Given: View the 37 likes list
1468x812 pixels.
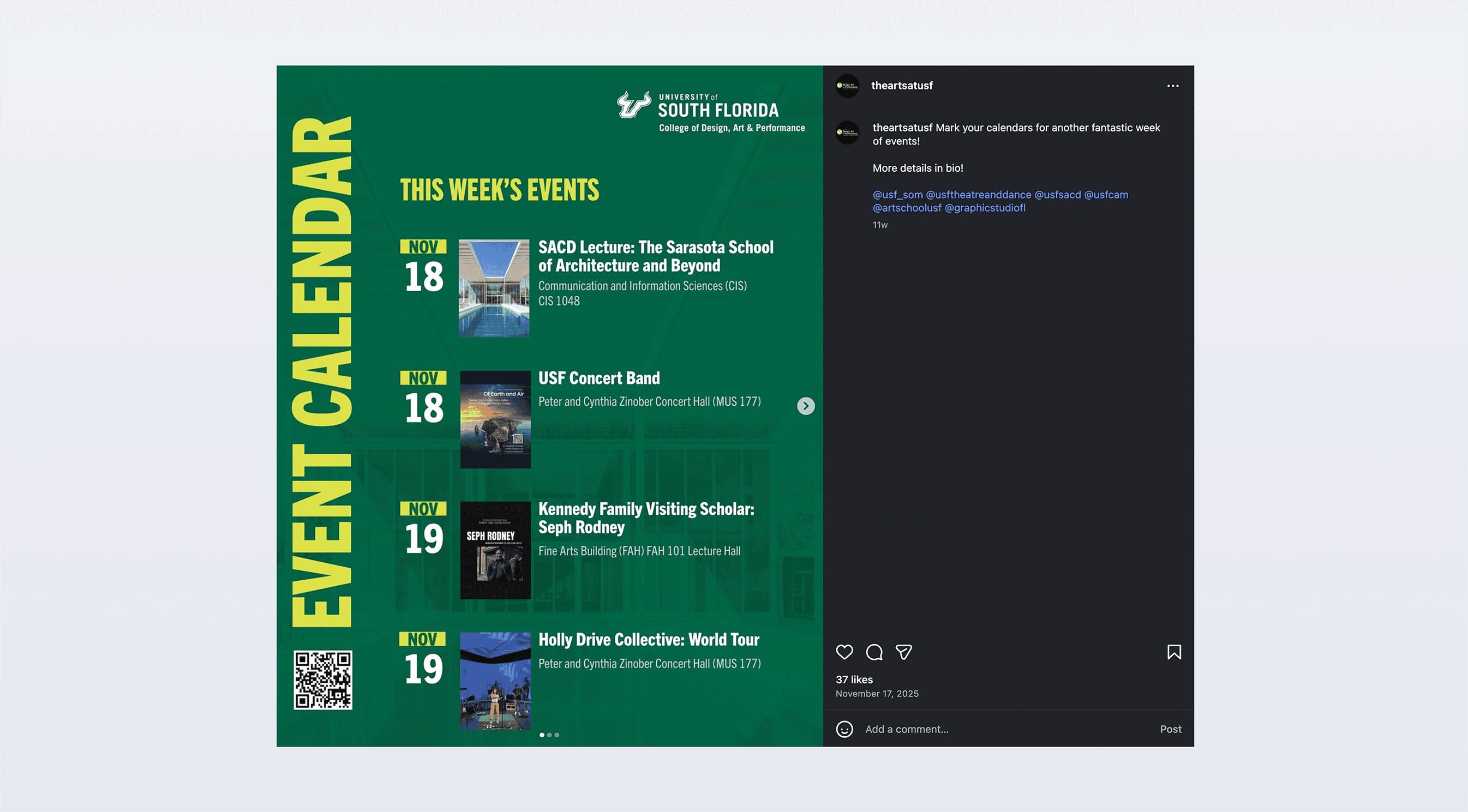Looking at the screenshot, I should pyautogui.click(x=854, y=679).
